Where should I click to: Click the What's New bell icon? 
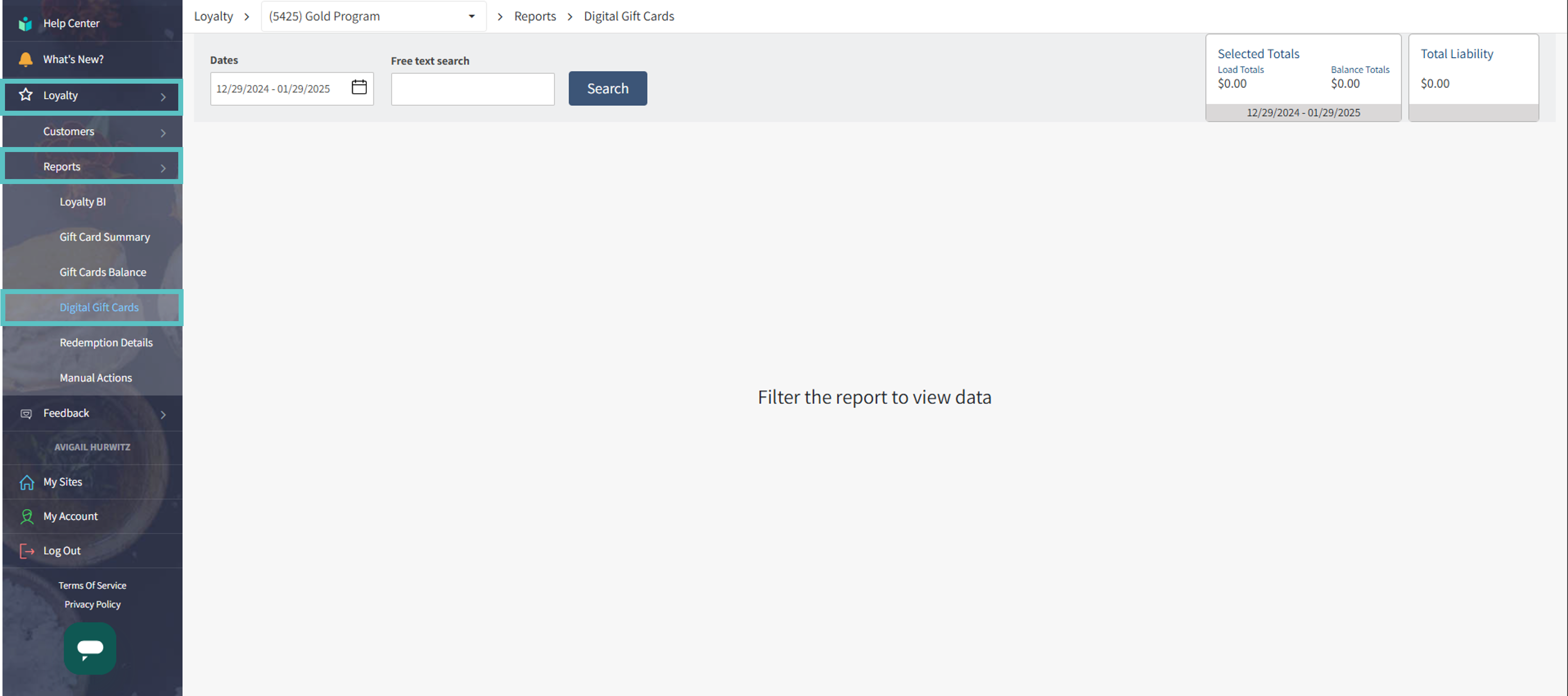(25, 59)
